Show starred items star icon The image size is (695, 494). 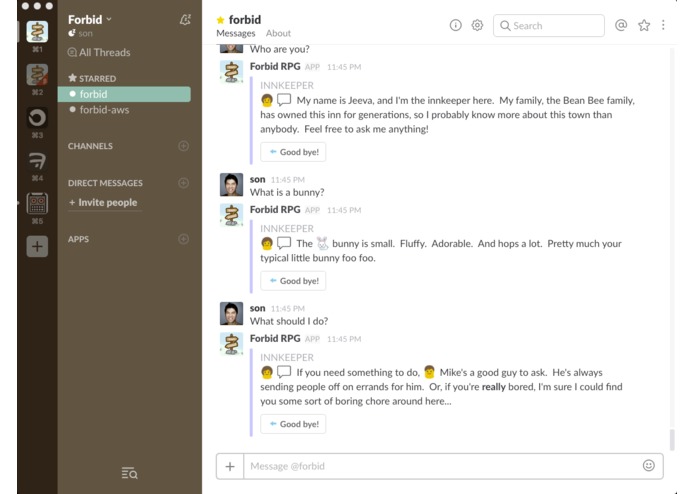coord(644,25)
